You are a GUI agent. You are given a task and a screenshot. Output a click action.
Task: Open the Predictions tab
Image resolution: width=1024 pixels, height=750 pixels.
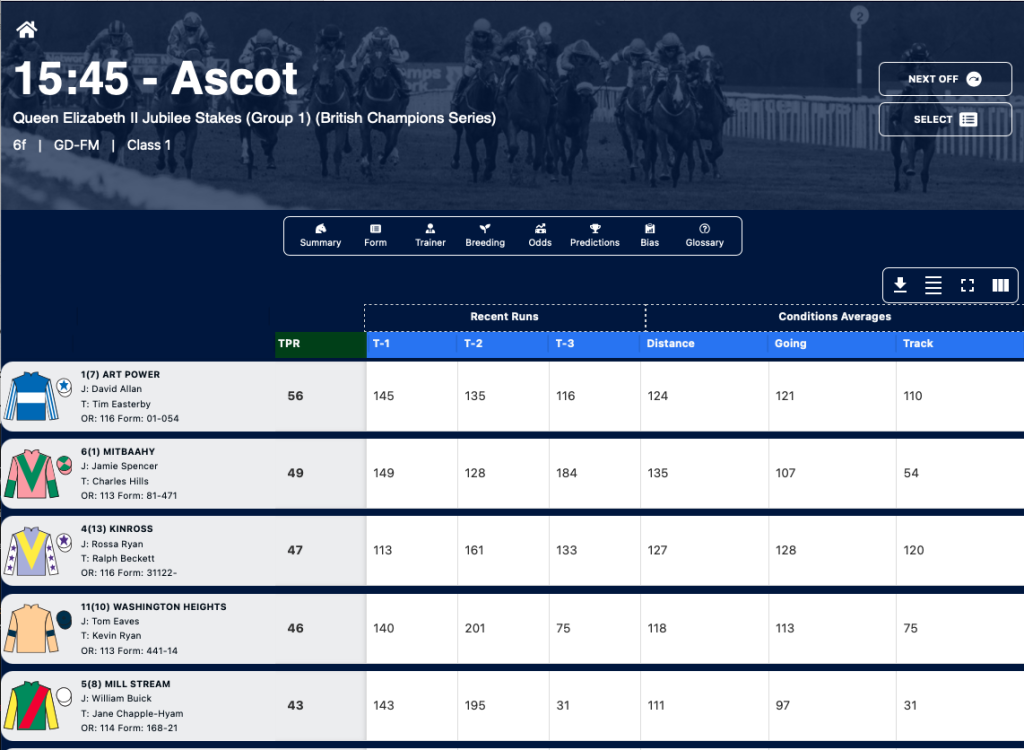pos(594,236)
